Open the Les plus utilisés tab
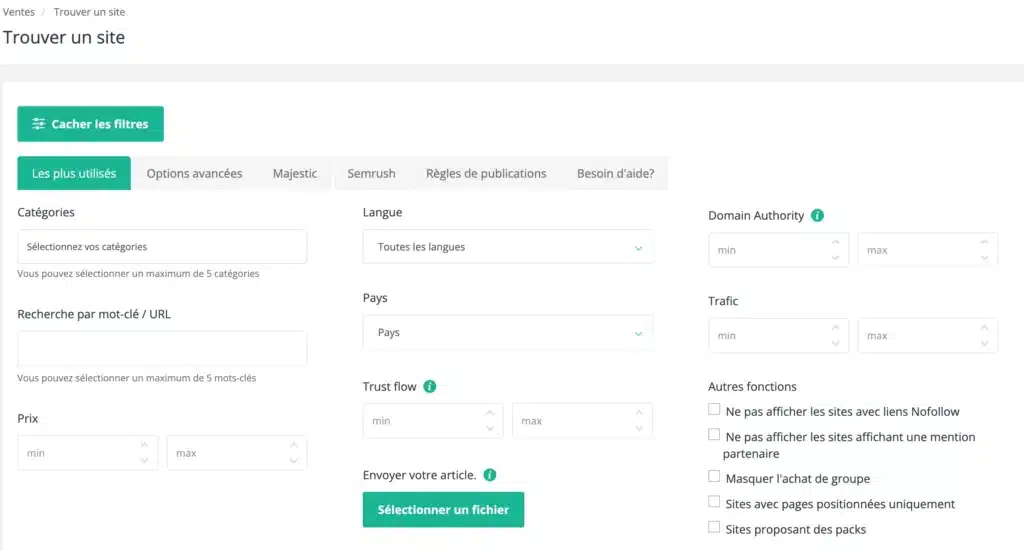The height and width of the screenshot is (551, 1024). tap(74, 174)
